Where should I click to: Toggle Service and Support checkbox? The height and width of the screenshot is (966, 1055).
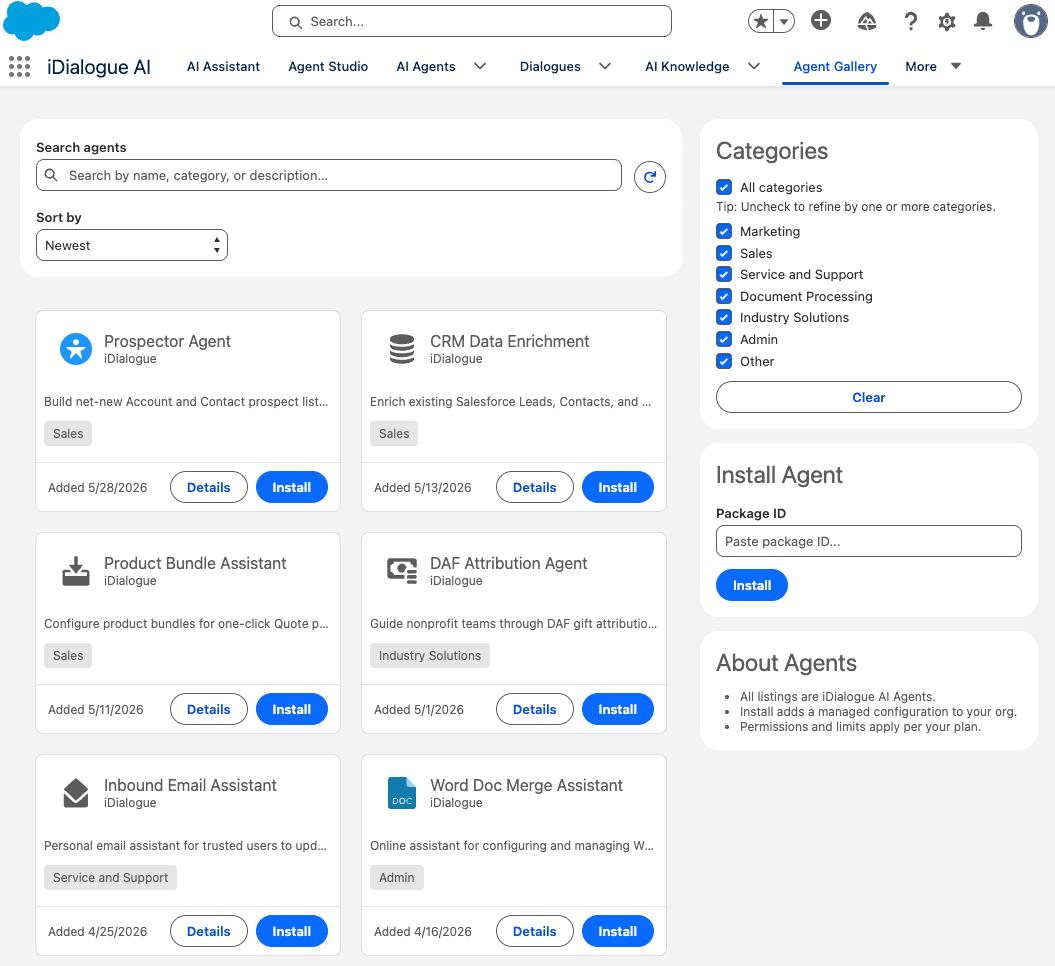click(x=724, y=274)
